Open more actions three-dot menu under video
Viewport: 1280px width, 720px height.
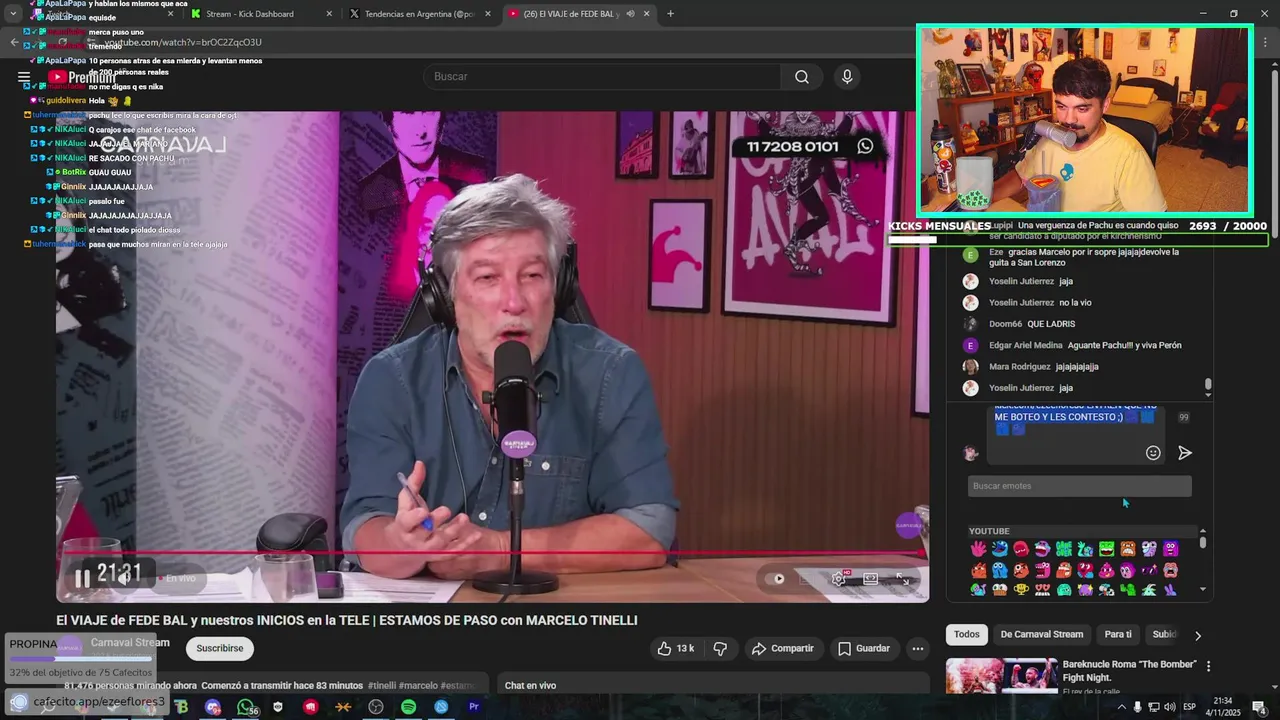pyautogui.click(x=917, y=648)
